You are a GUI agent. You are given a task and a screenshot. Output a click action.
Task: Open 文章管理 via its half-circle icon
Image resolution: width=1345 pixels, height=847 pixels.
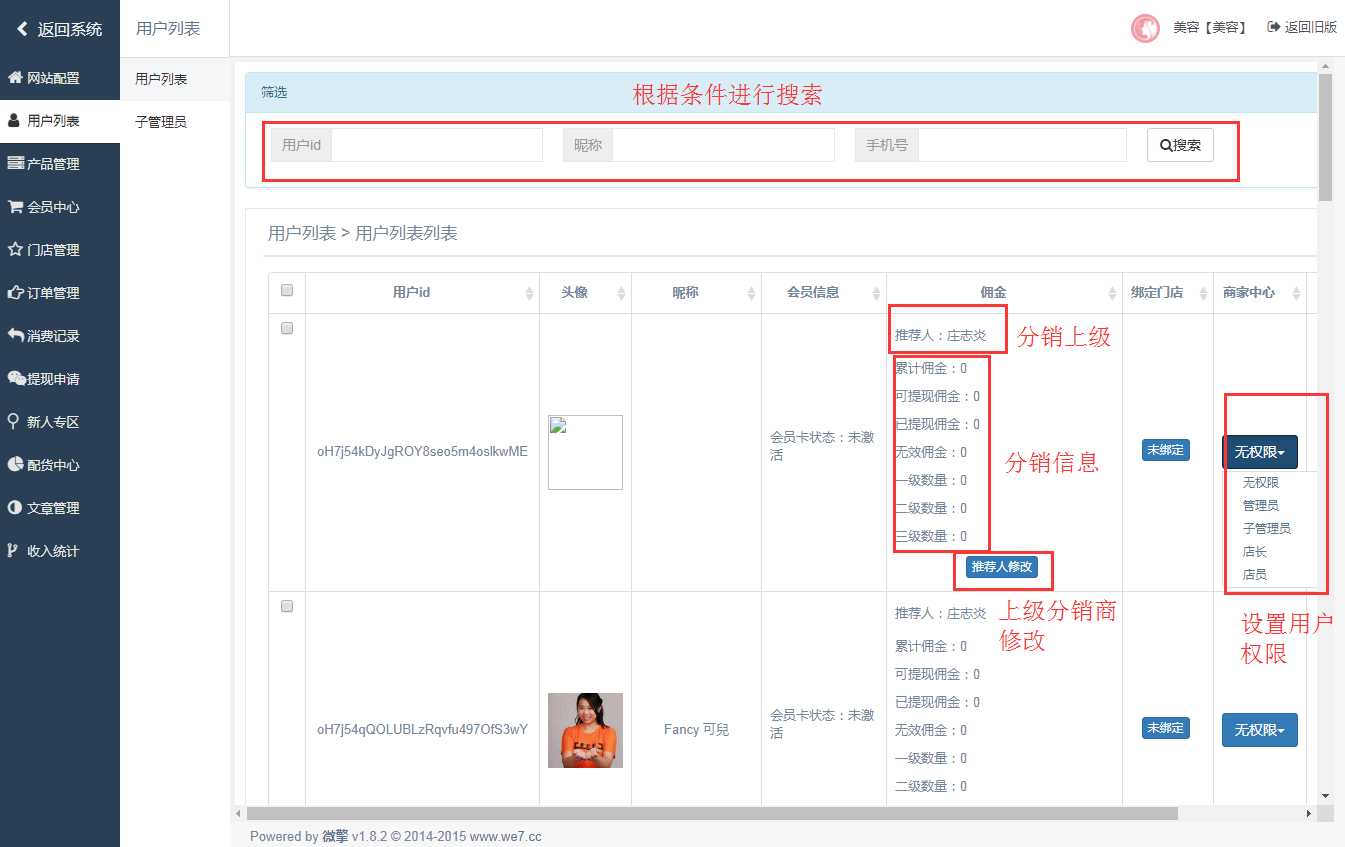click(x=15, y=508)
